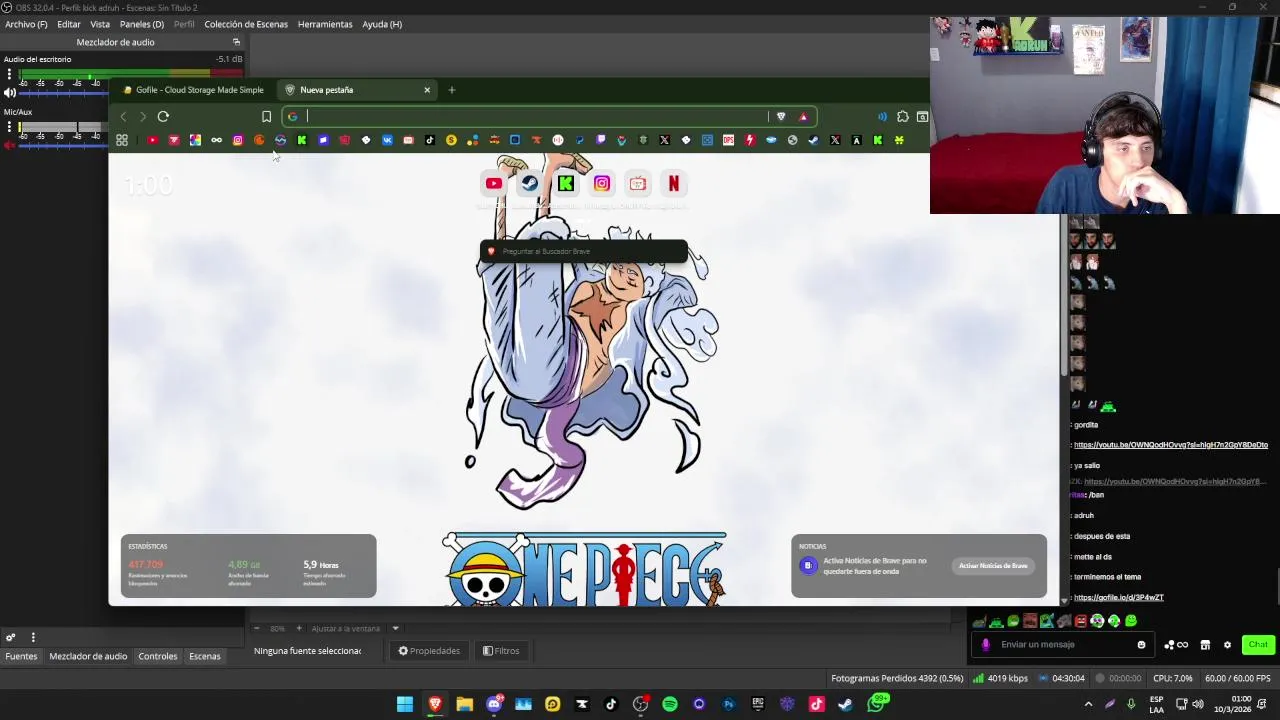Switch to the Fuentes dock tab
The height and width of the screenshot is (720, 1280).
(21, 656)
